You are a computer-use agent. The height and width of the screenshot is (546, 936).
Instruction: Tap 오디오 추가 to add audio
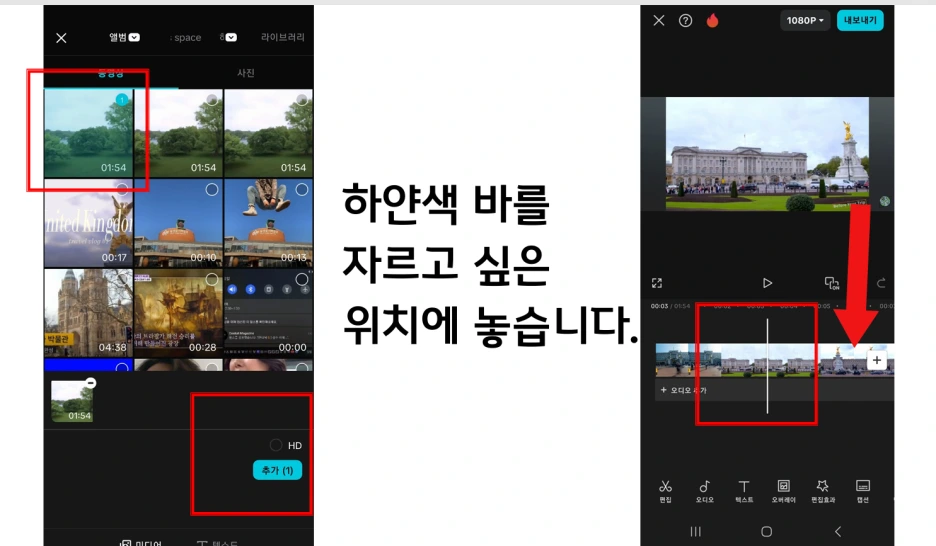(683, 390)
